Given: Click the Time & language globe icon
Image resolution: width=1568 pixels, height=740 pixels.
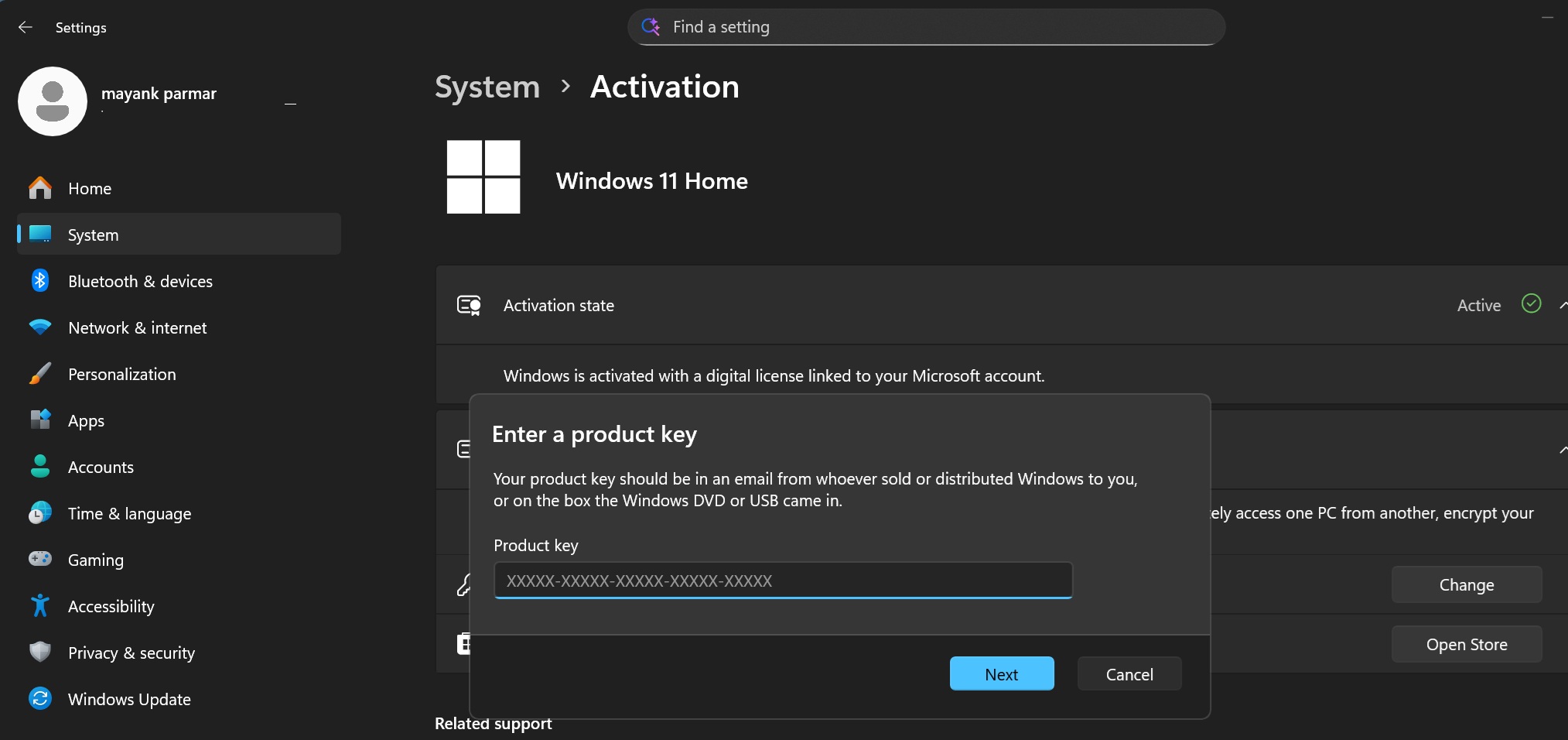Looking at the screenshot, I should 40,512.
